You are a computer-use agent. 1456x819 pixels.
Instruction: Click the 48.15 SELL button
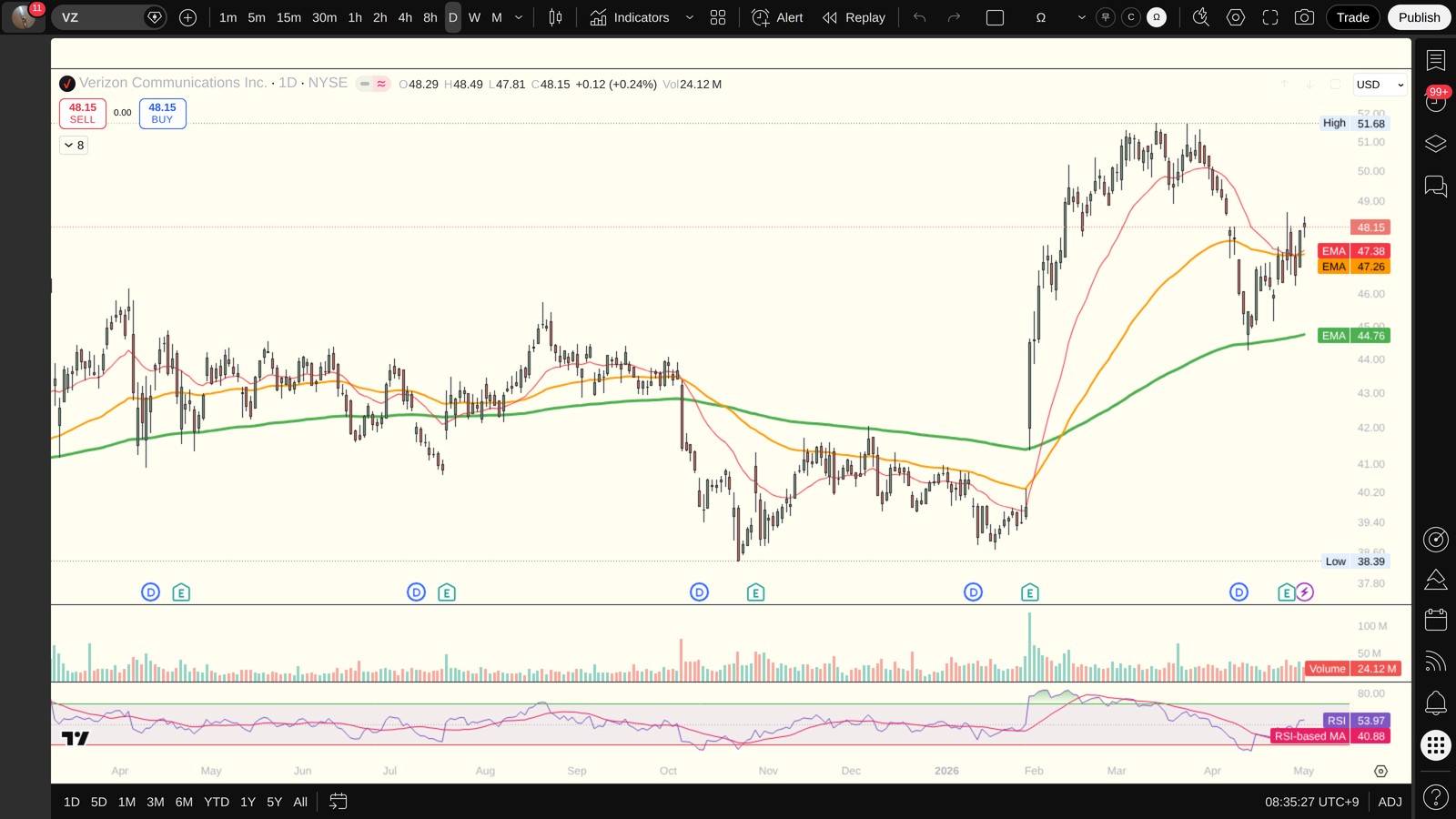point(83,113)
